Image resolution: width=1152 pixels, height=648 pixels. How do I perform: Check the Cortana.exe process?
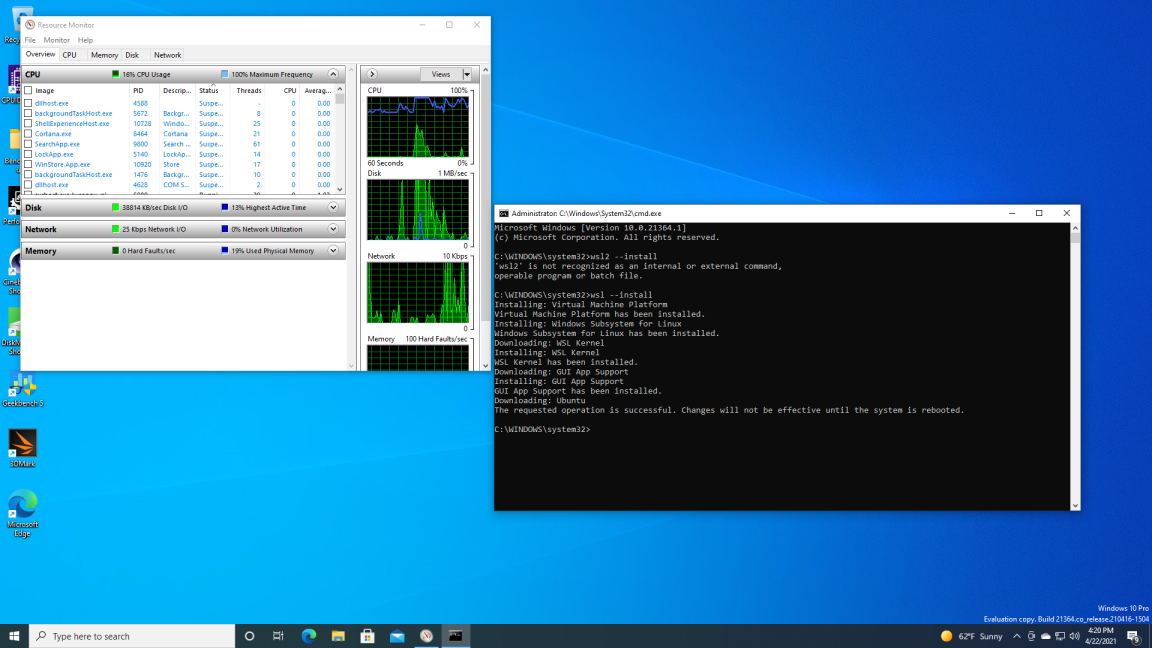(28, 134)
